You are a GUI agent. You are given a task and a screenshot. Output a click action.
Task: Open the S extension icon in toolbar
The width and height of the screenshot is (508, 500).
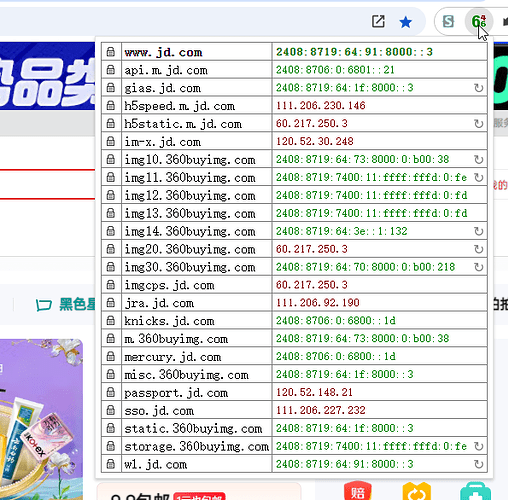click(448, 22)
